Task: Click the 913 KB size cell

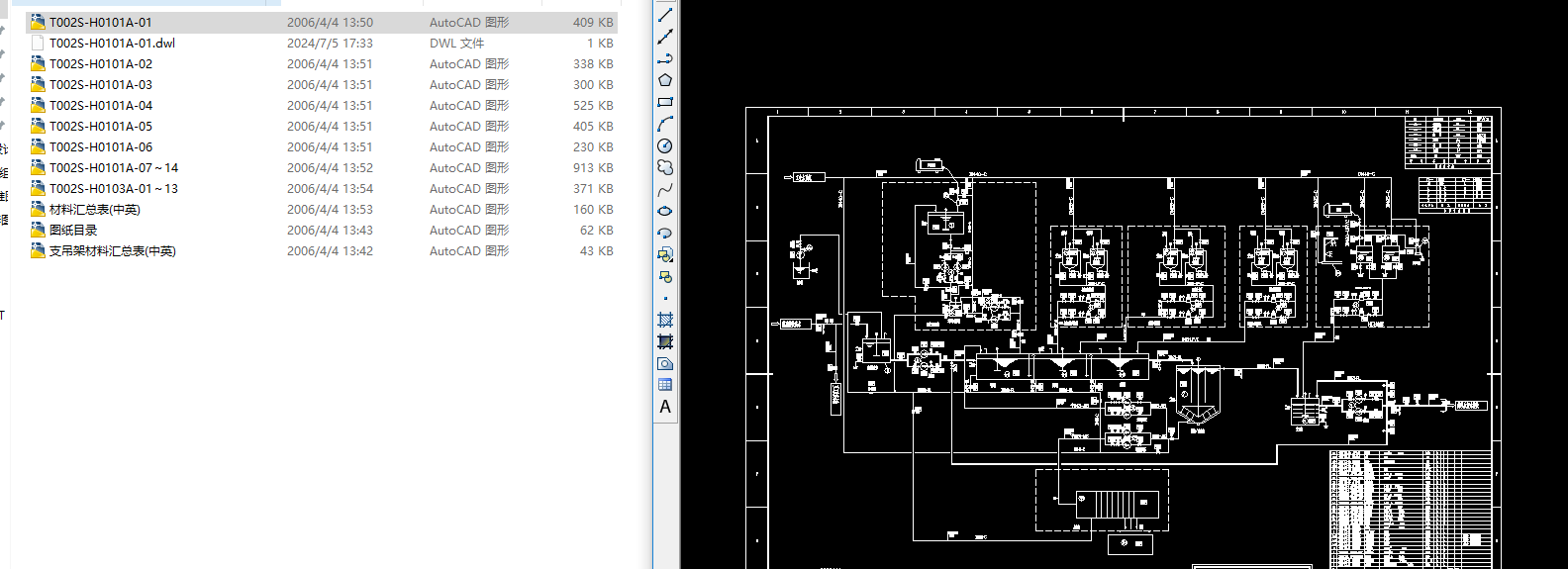Action: (x=593, y=167)
